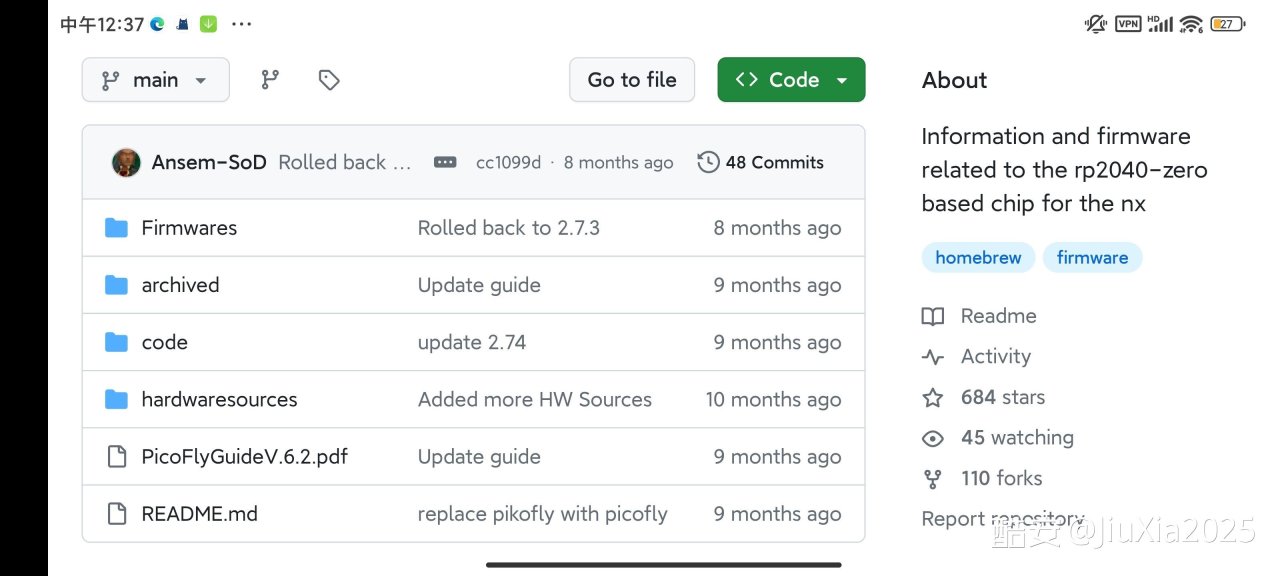The image size is (1280, 576).
Task: Expand the green Code dropdown
Action: pos(791,80)
